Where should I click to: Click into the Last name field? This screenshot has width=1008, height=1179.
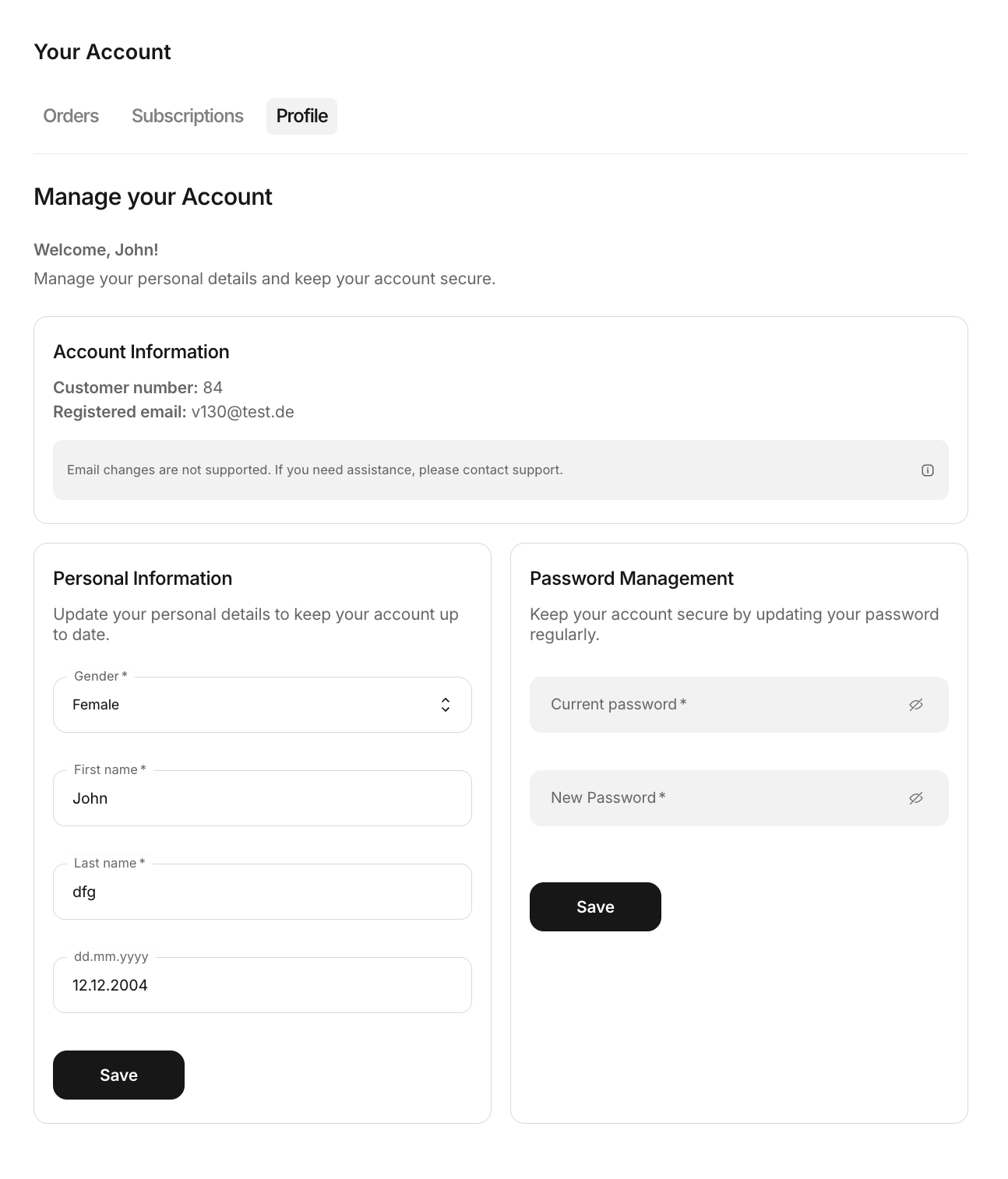pyautogui.click(x=262, y=892)
